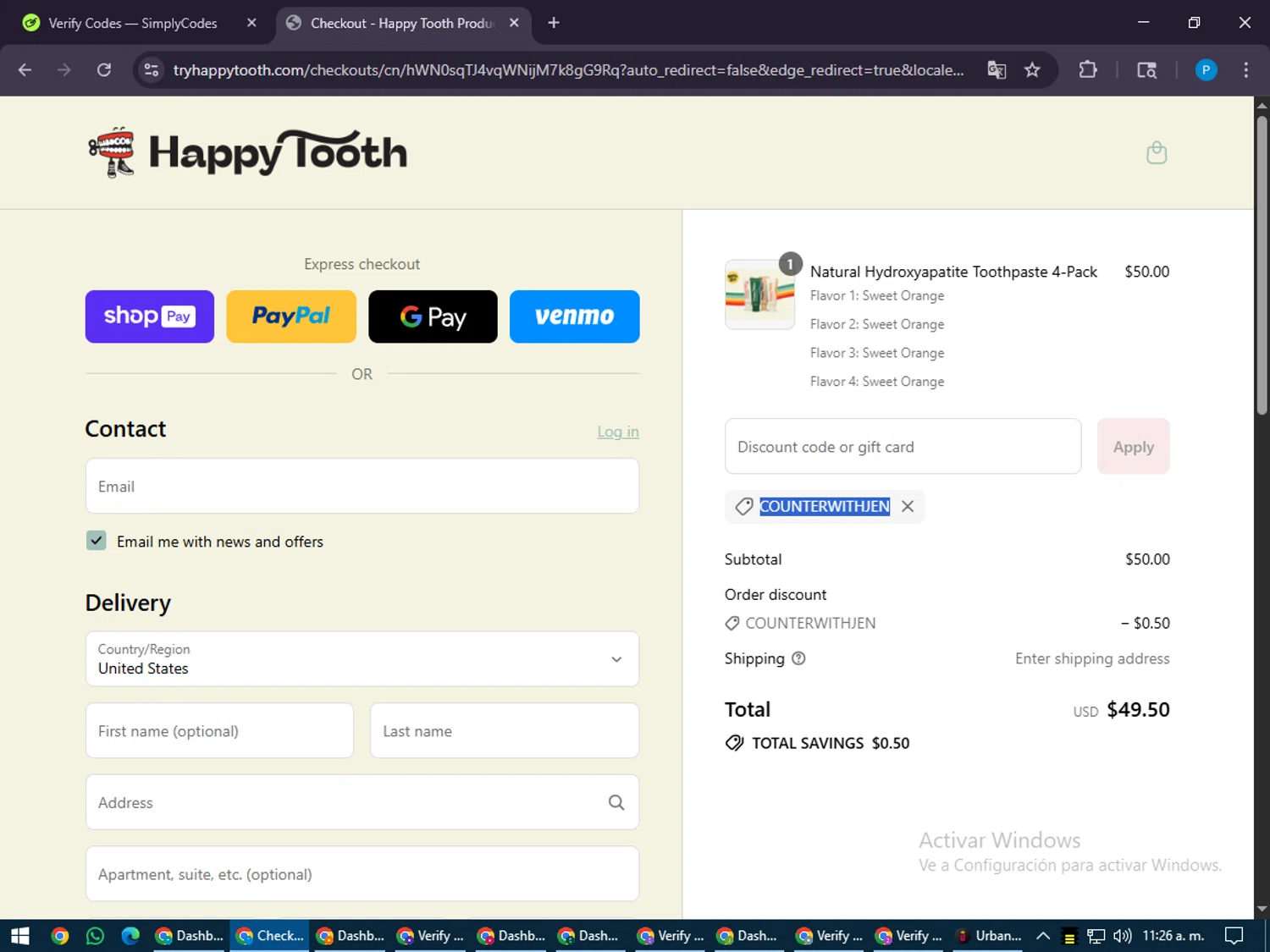
Task: Pay with PayPal
Action: [x=291, y=316]
